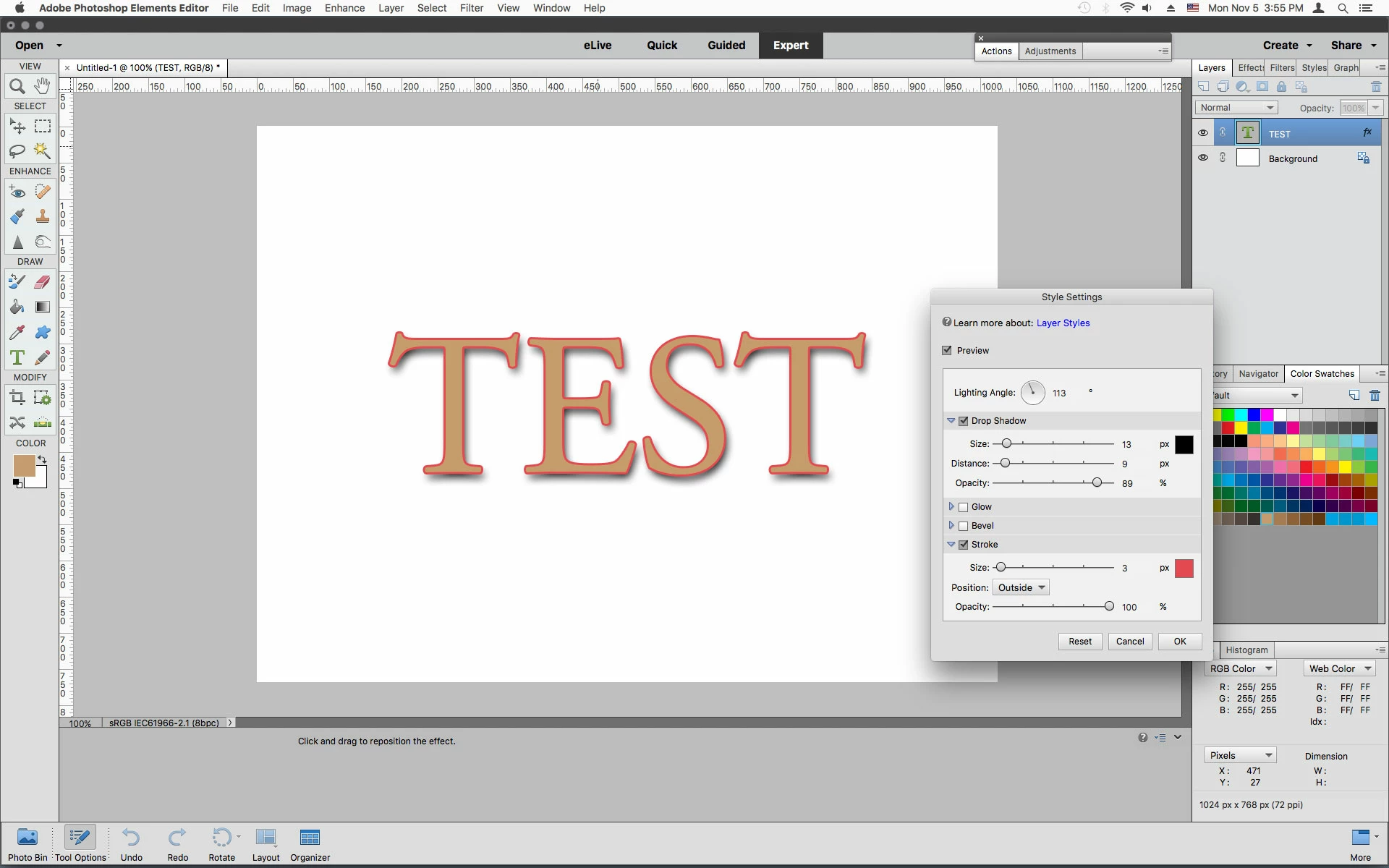Image resolution: width=1389 pixels, height=868 pixels.
Task: Uncheck the Preview checkbox
Action: [x=947, y=350]
